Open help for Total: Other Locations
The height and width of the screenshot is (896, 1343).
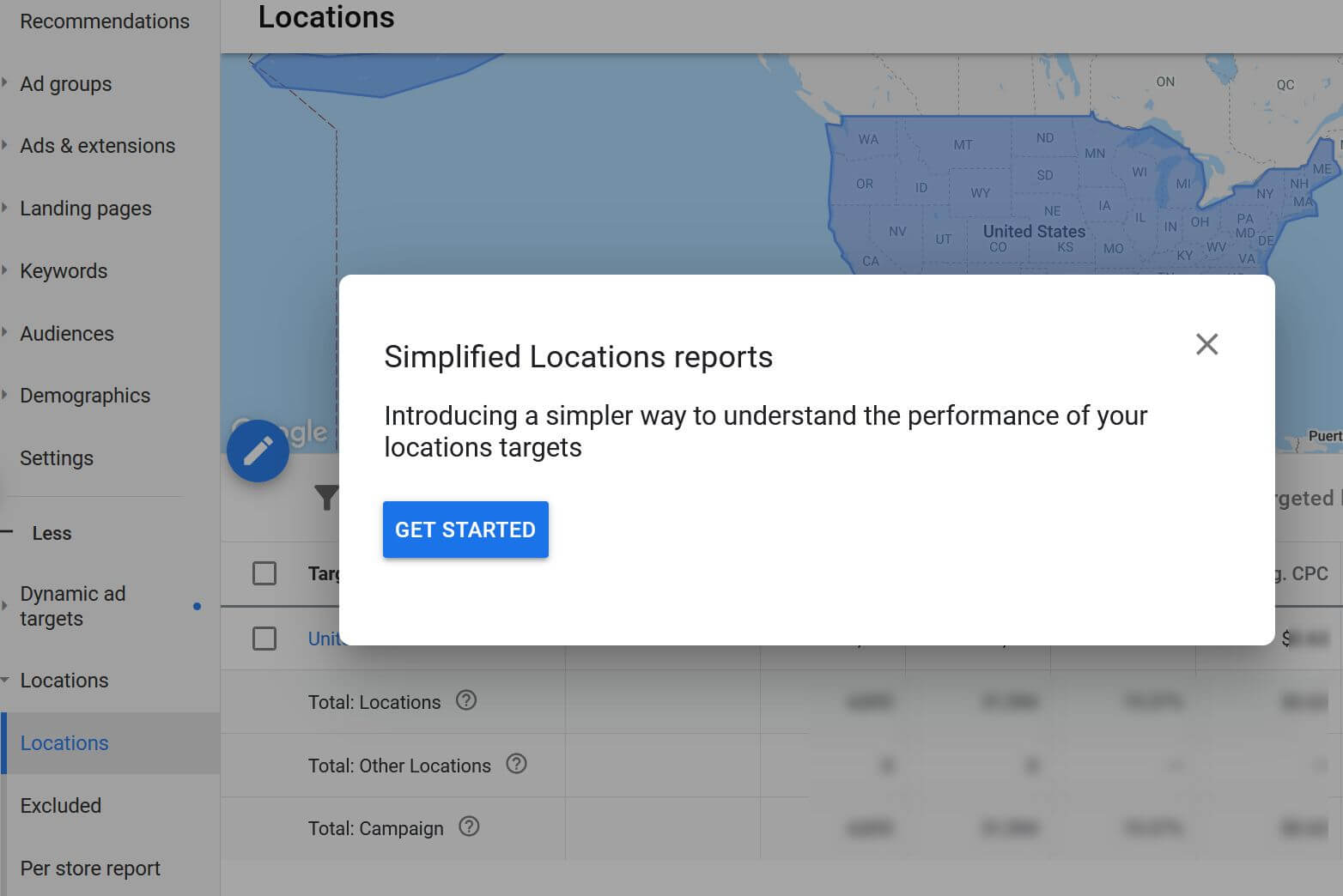[x=516, y=764]
